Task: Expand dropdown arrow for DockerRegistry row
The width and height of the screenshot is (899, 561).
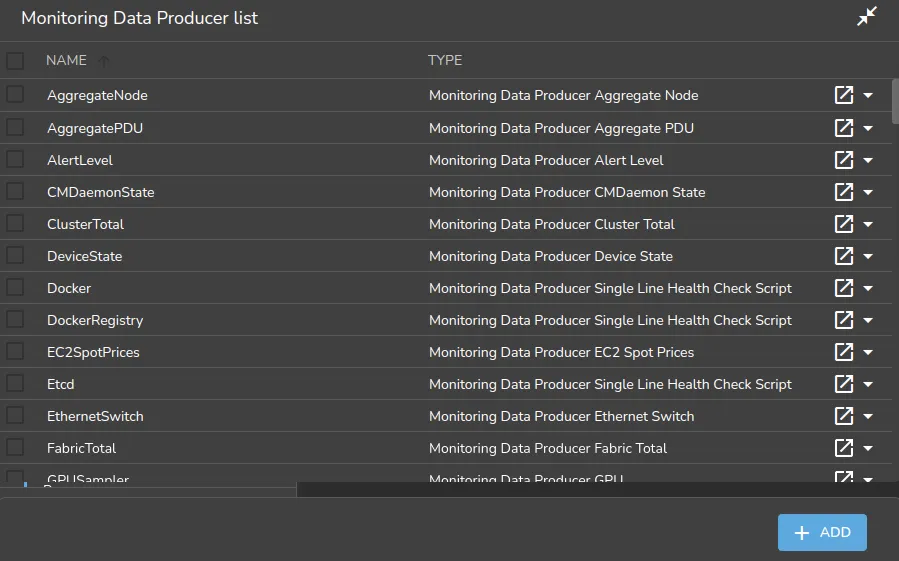Action: [868, 321]
